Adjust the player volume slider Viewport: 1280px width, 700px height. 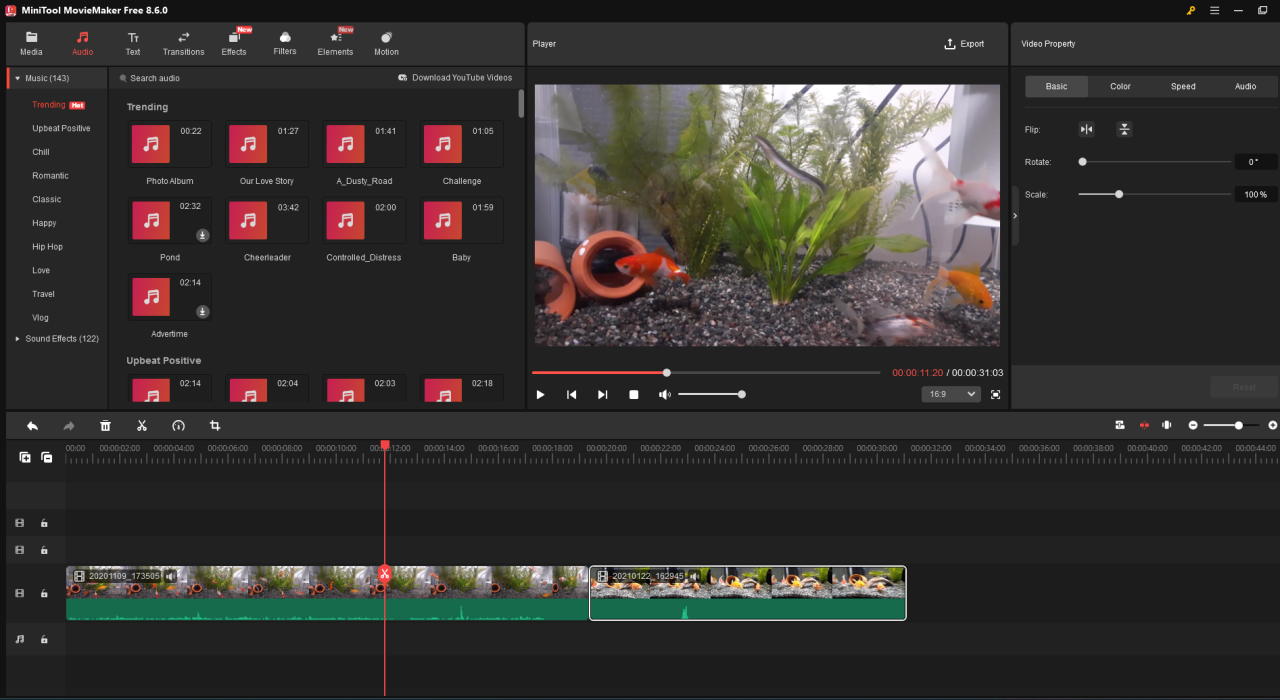click(x=712, y=394)
